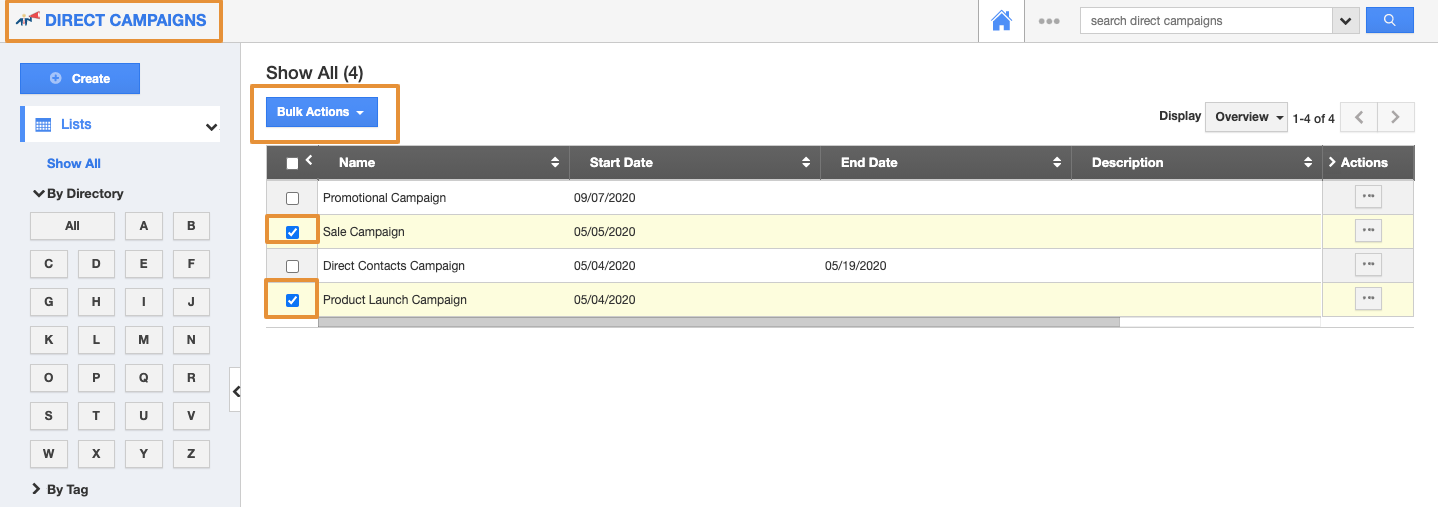Open actions menu for Sale Campaign row
Screen dimensions: 1438x507
pos(1367,231)
